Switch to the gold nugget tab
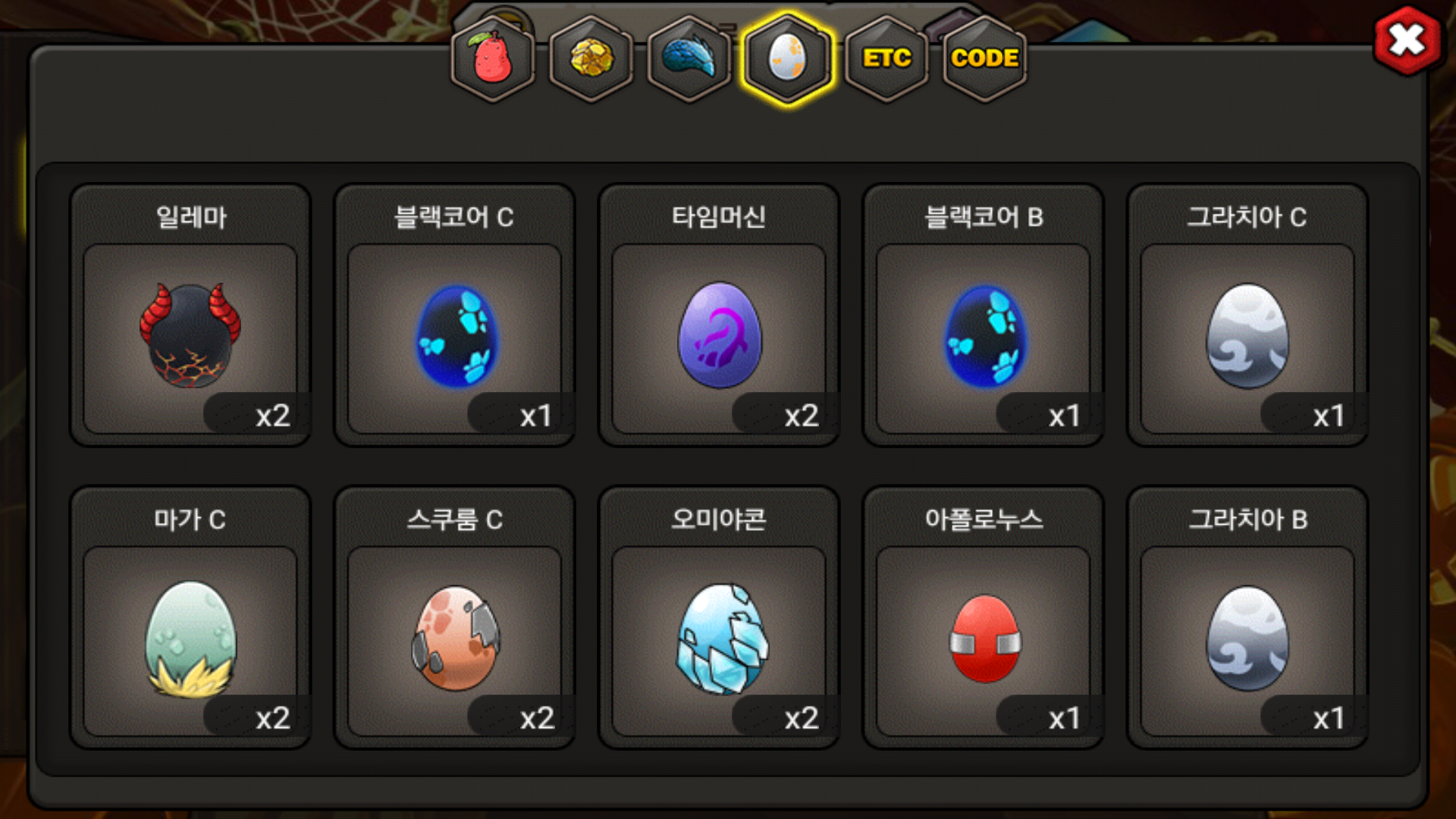This screenshot has width=1456, height=819. pos(591,58)
